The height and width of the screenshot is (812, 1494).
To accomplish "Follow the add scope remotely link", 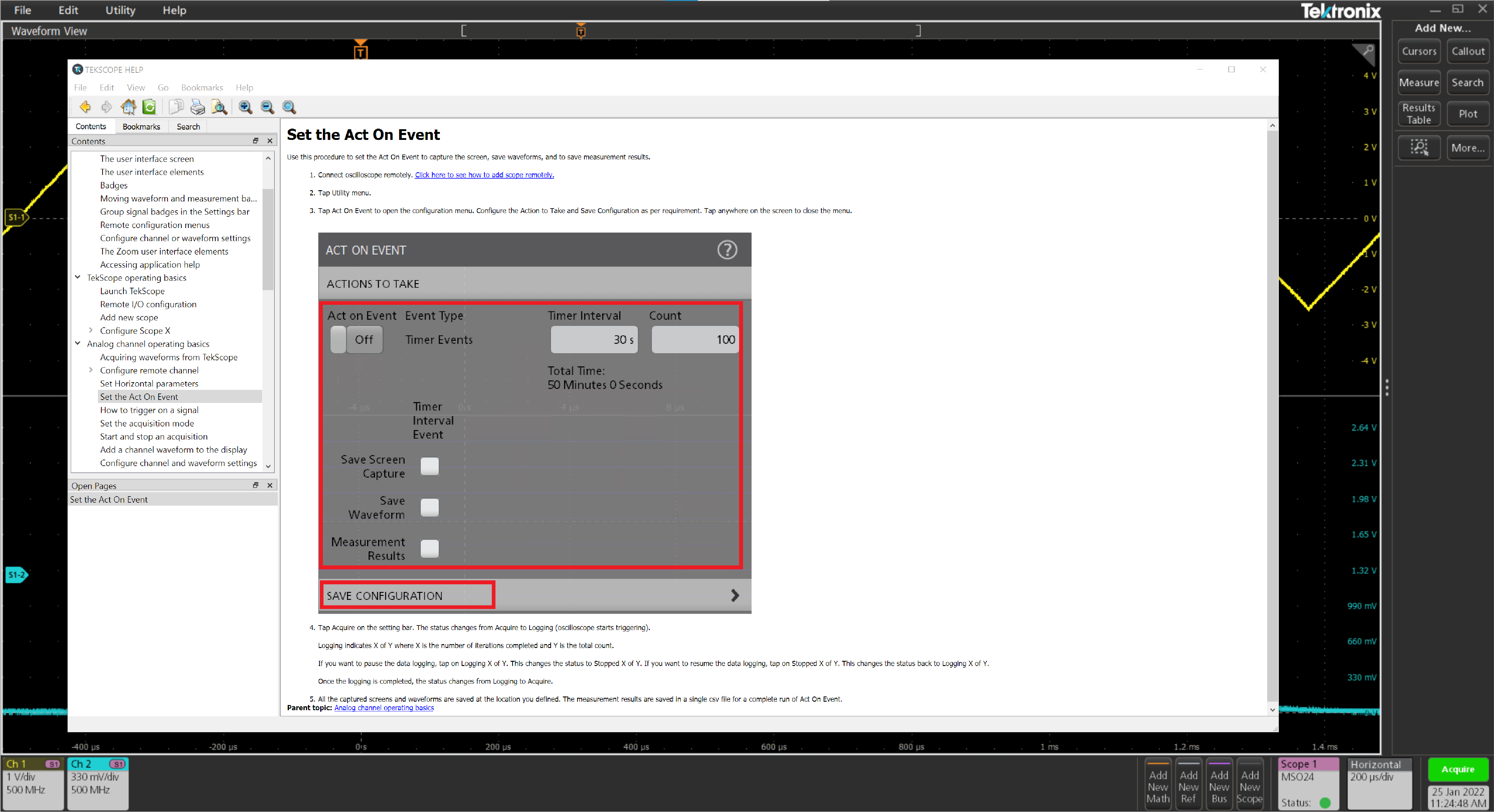I will pos(484,175).
